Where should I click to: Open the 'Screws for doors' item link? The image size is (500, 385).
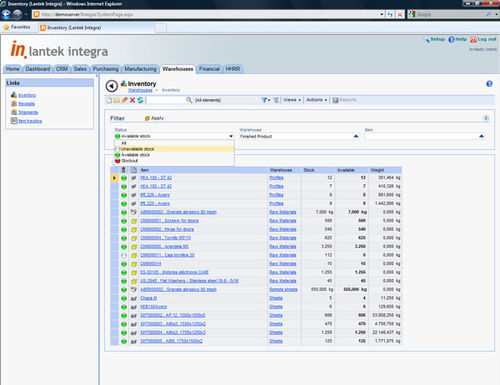(169, 221)
